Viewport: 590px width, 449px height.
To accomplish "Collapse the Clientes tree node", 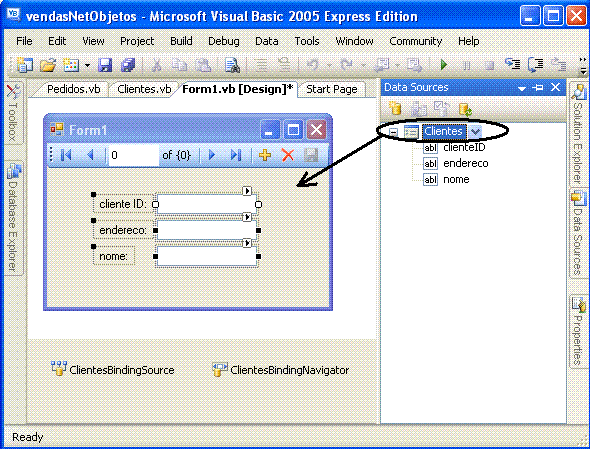I will (393, 132).
